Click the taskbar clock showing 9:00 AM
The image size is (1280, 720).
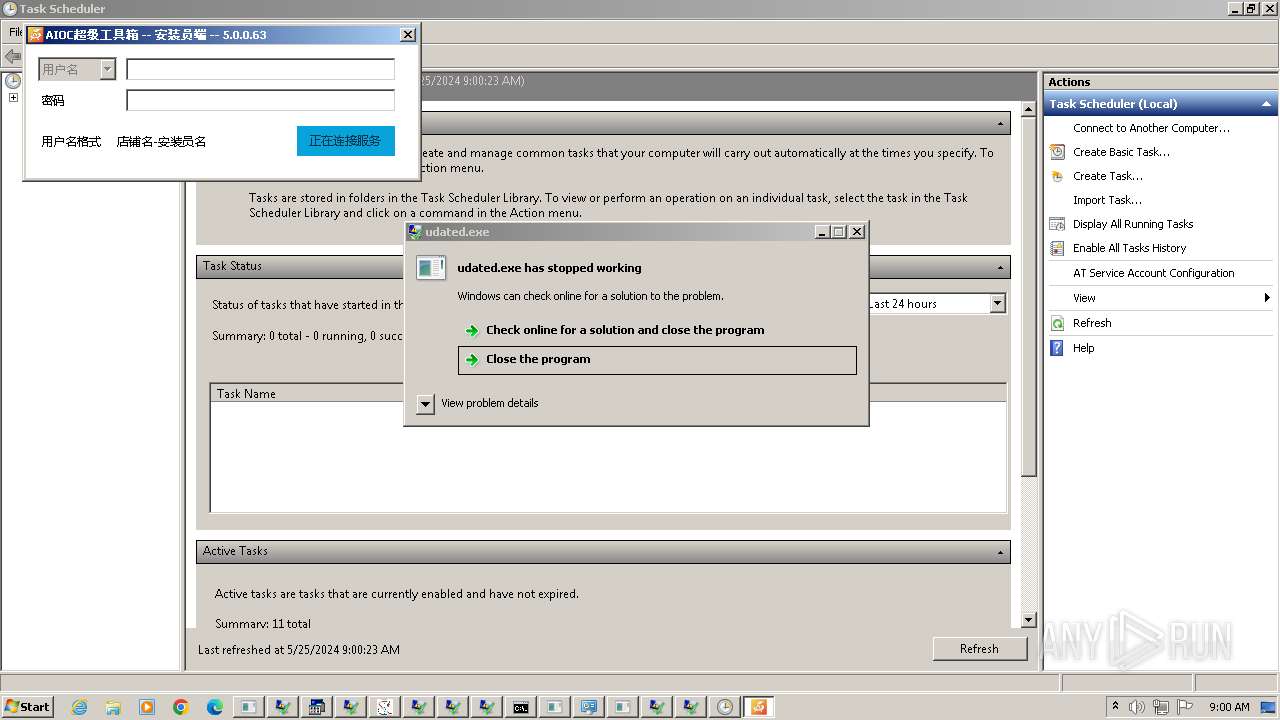click(1229, 707)
